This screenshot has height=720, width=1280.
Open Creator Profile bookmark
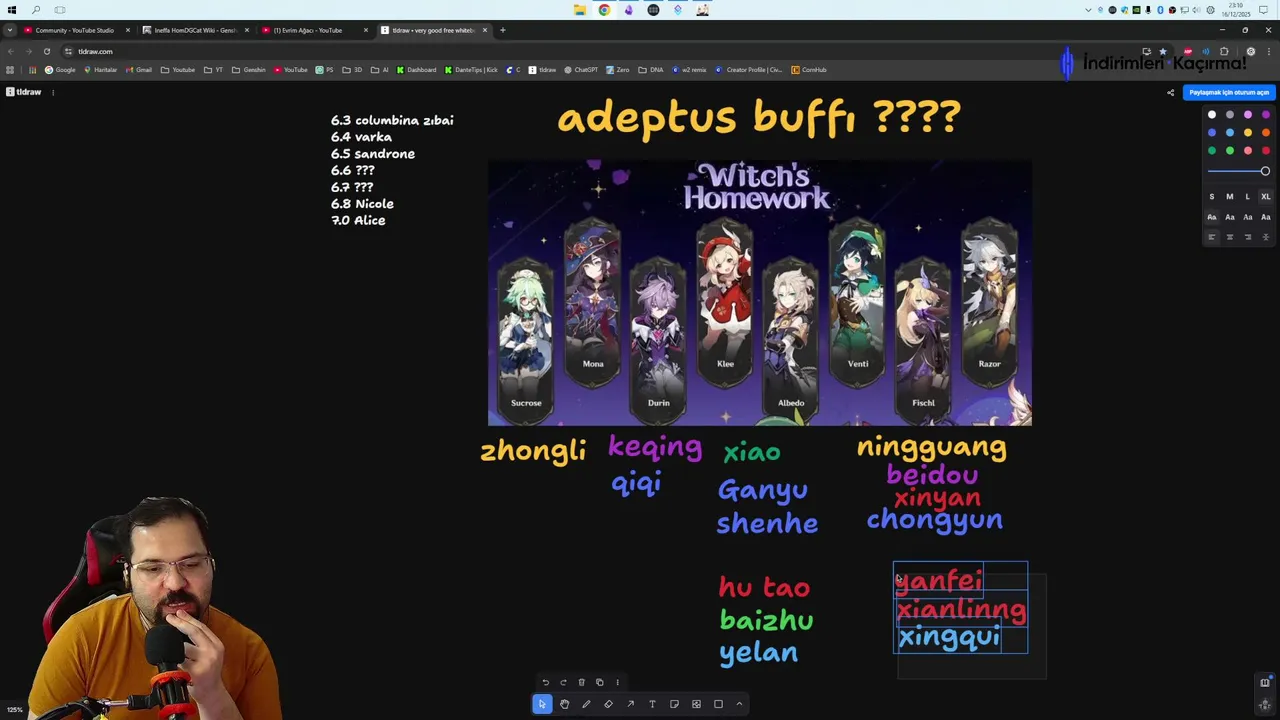(749, 70)
